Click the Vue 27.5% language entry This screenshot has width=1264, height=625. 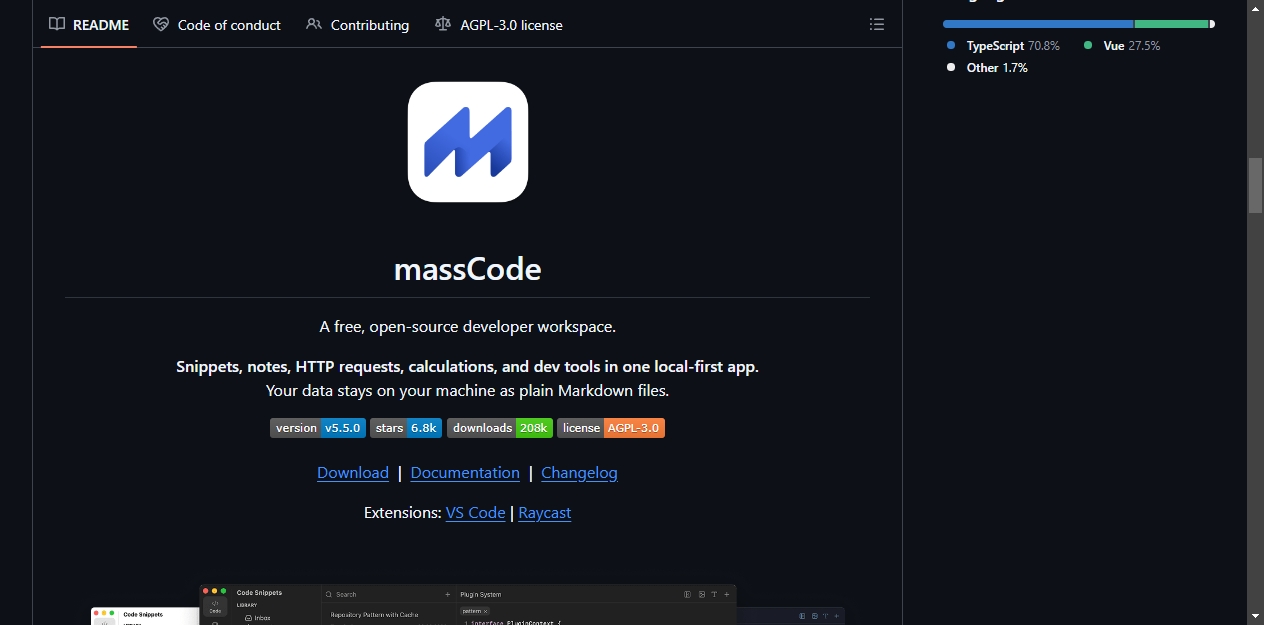click(1122, 46)
